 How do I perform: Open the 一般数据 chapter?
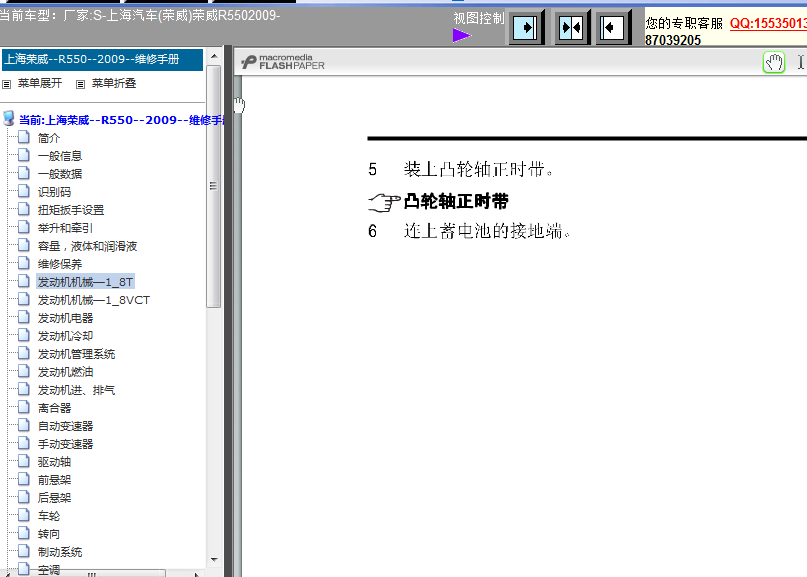tap(60, 174)
